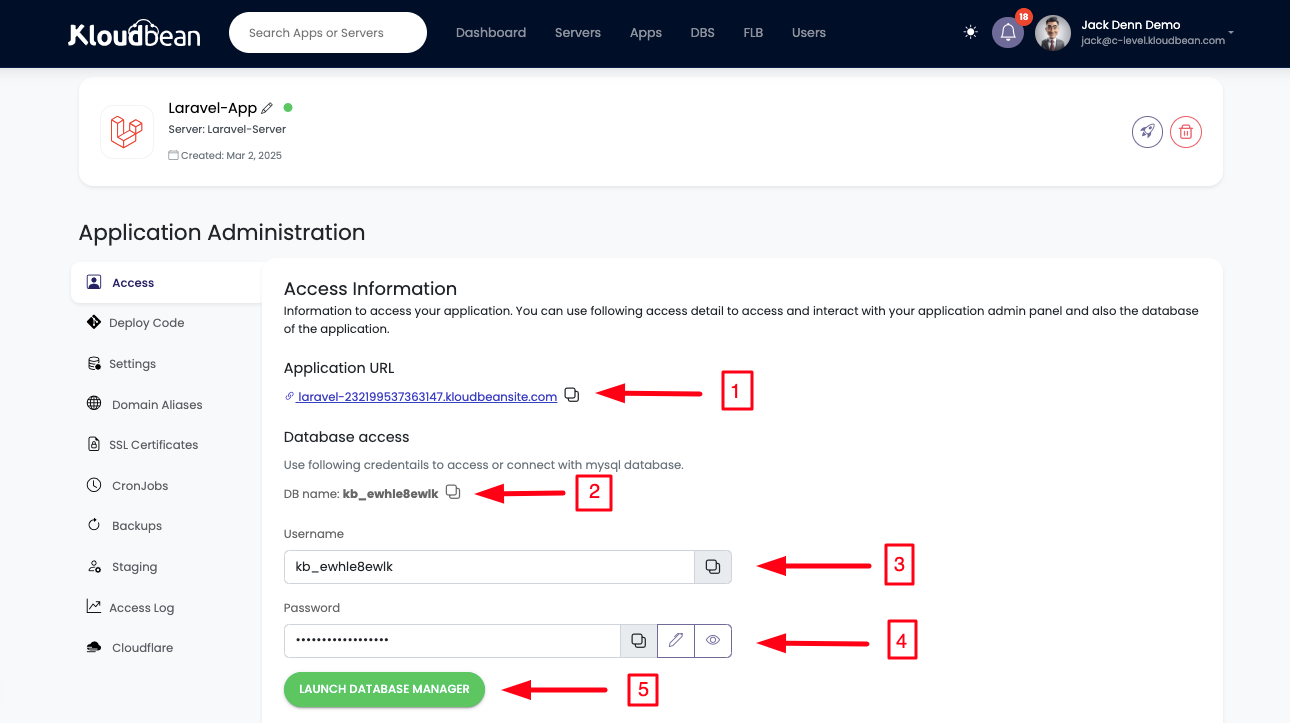Show the password with eye icon
1290x723 pixels.
coord(713,641)
